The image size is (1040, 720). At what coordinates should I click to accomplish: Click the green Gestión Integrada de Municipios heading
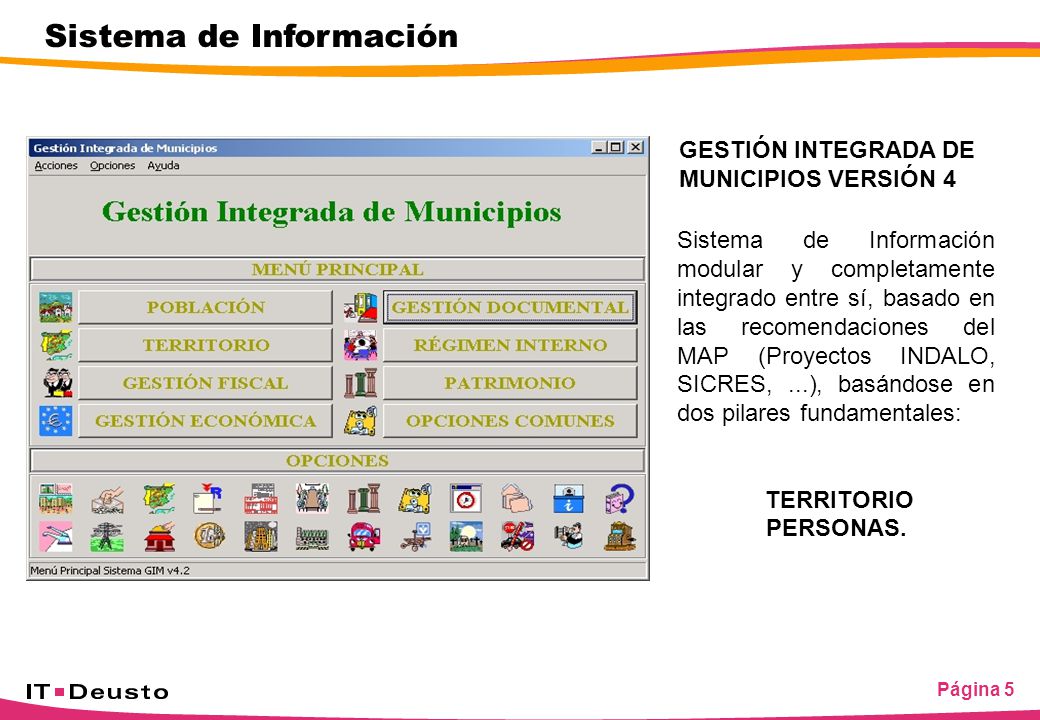coord(332,212)
